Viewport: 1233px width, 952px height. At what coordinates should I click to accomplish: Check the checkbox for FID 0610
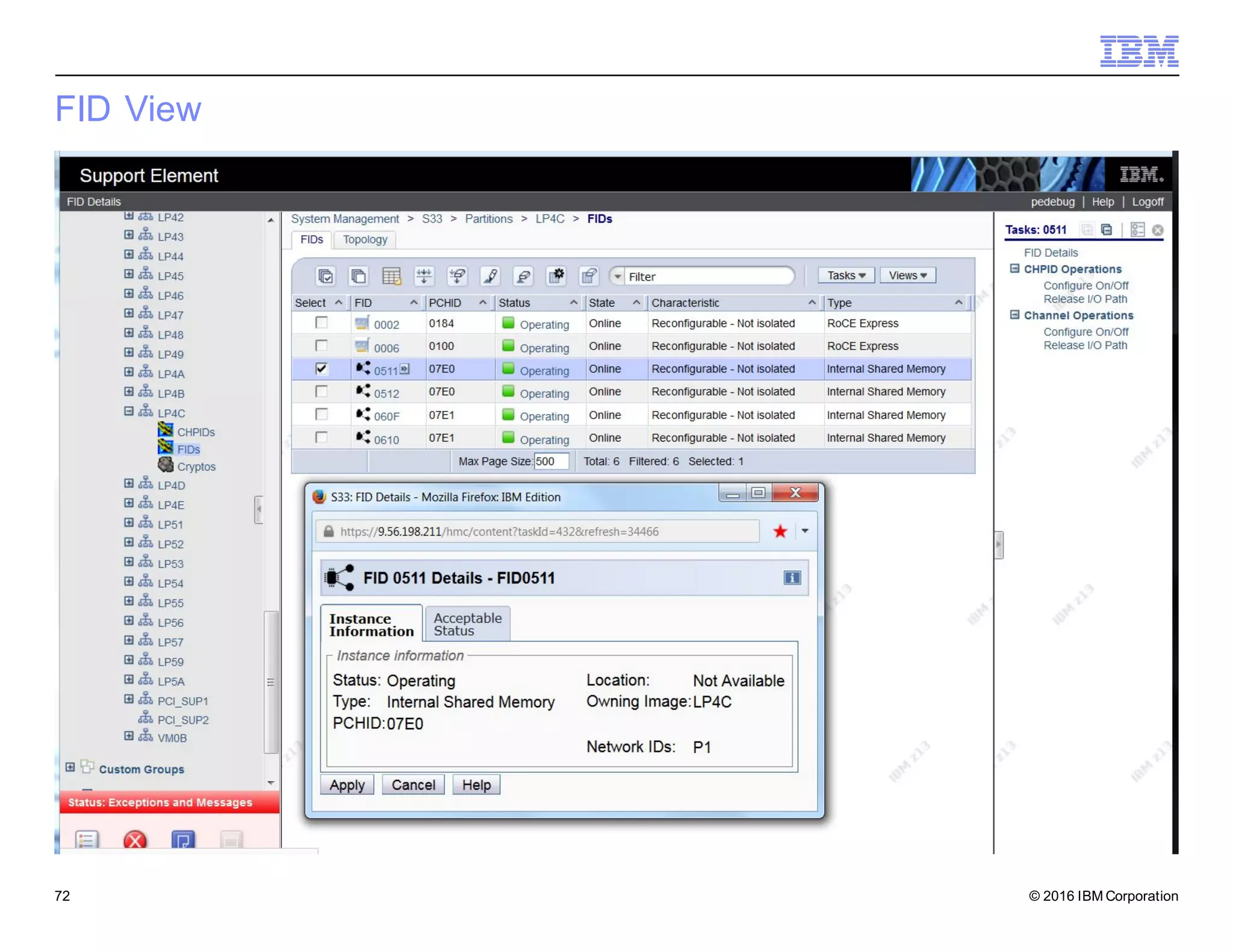pos(321,437)
